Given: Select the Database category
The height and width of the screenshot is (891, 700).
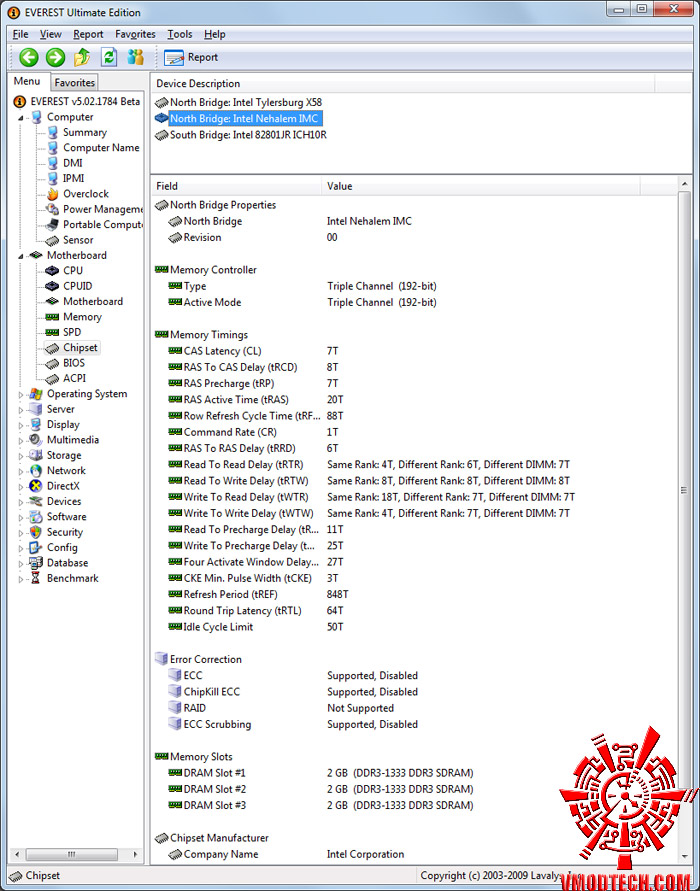Looking at the screenshot, I should tap(67, 563).
